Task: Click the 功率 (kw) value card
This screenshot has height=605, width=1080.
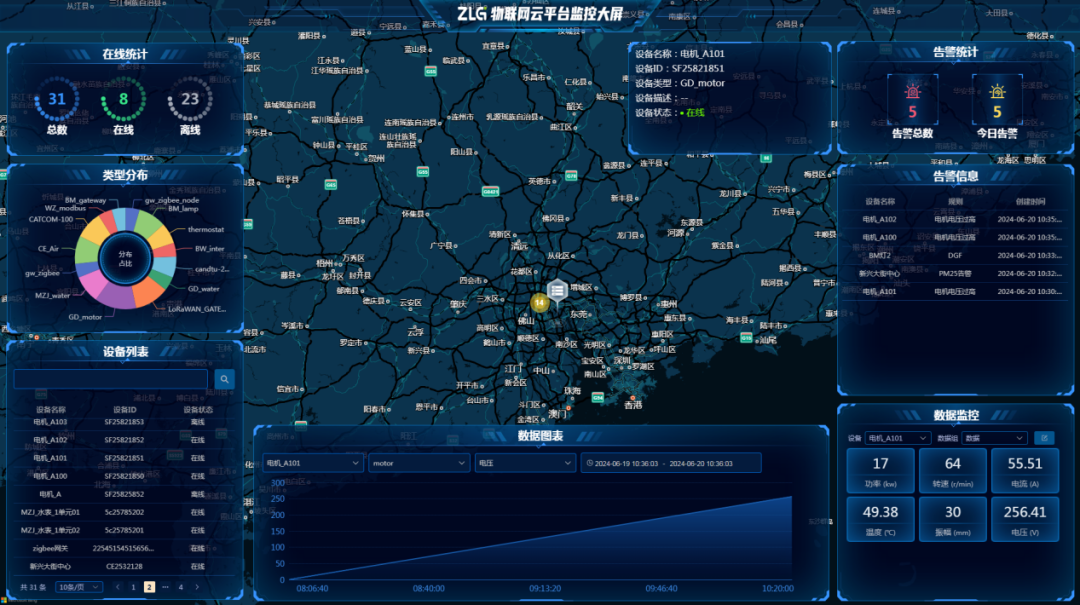Action: point(880,471)
